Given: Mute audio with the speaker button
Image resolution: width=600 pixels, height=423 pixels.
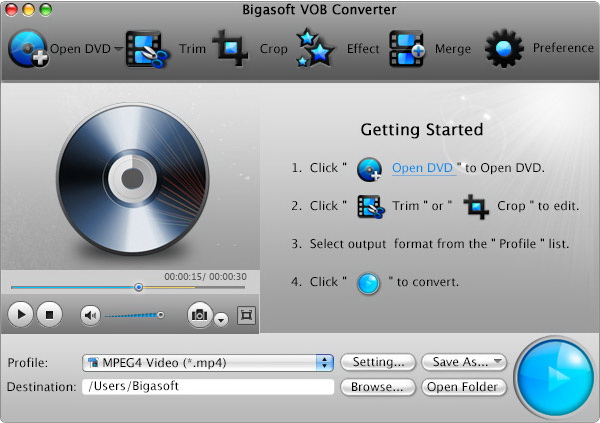Looking at the screenshot, I should coord(90,315).
